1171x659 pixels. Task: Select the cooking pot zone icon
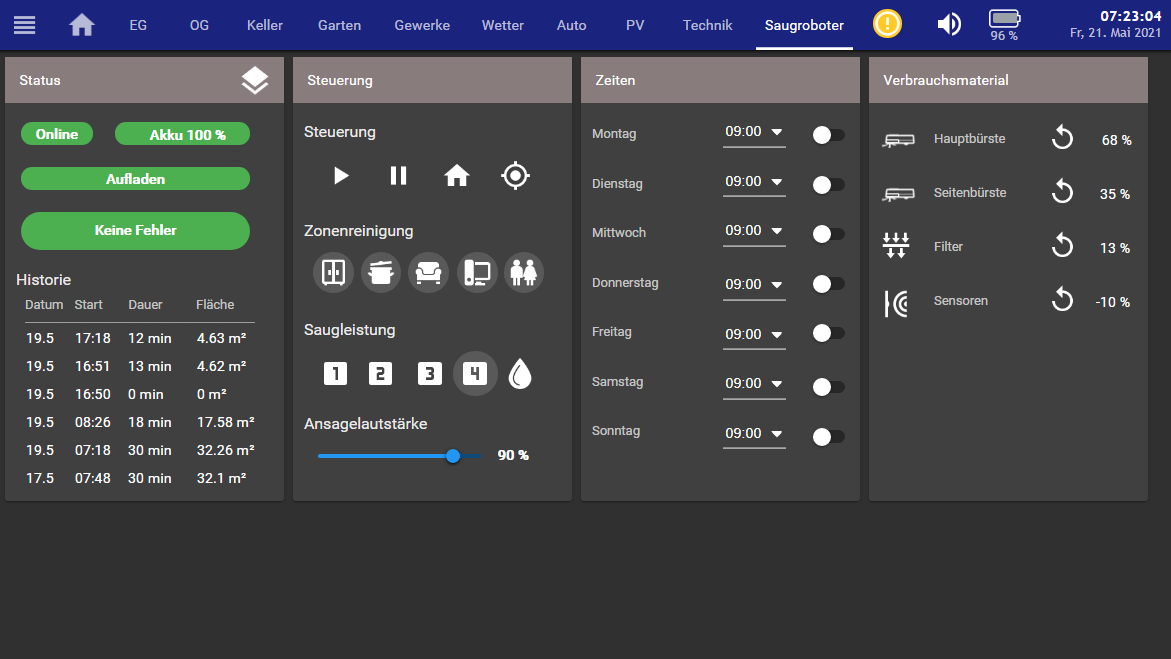[381, 272]
